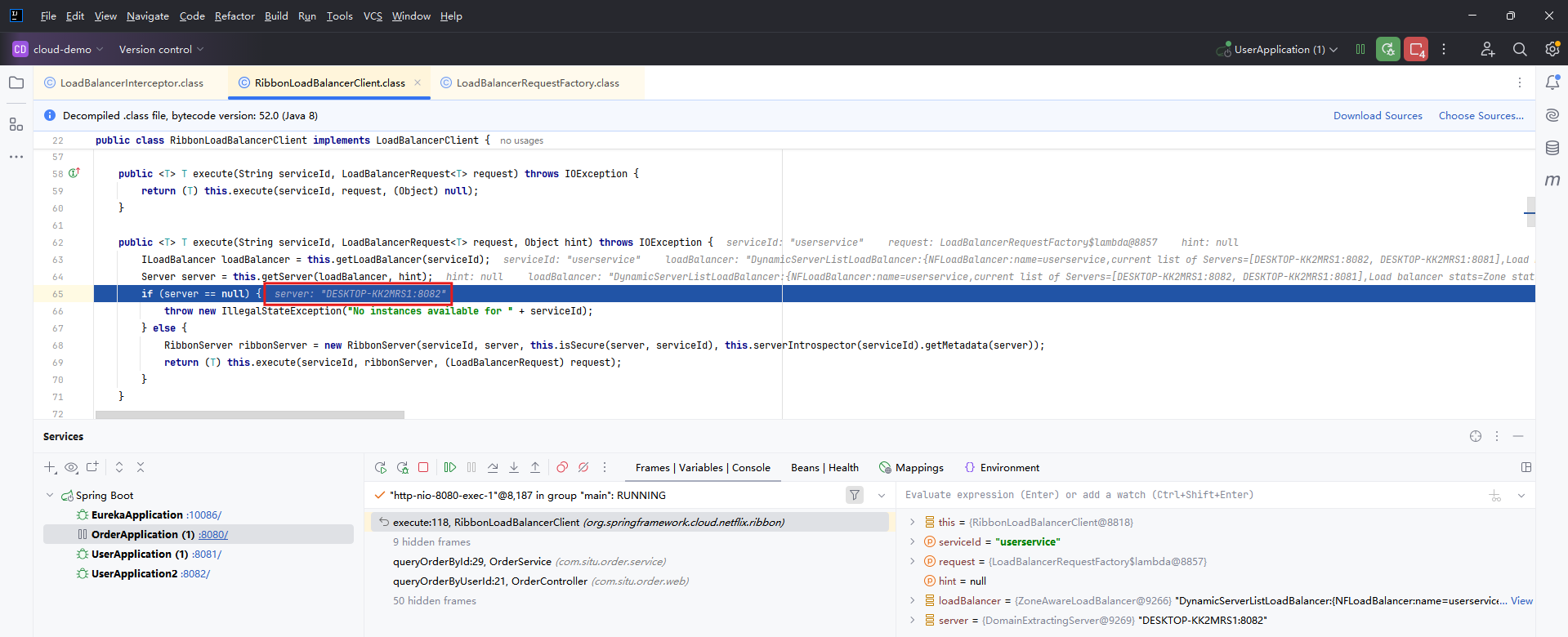Expand the request variable node
This screenshot has height=637, width=1568.
913,561
